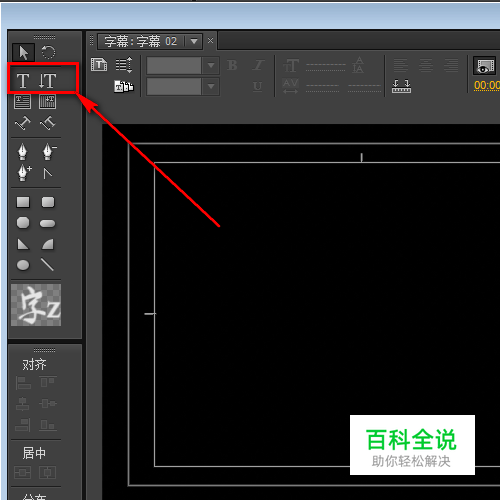Image resolution: width=500 pixels, height=500 pixels.
Task: Open the Tab Stops ruler button
Action: point(401,86)
